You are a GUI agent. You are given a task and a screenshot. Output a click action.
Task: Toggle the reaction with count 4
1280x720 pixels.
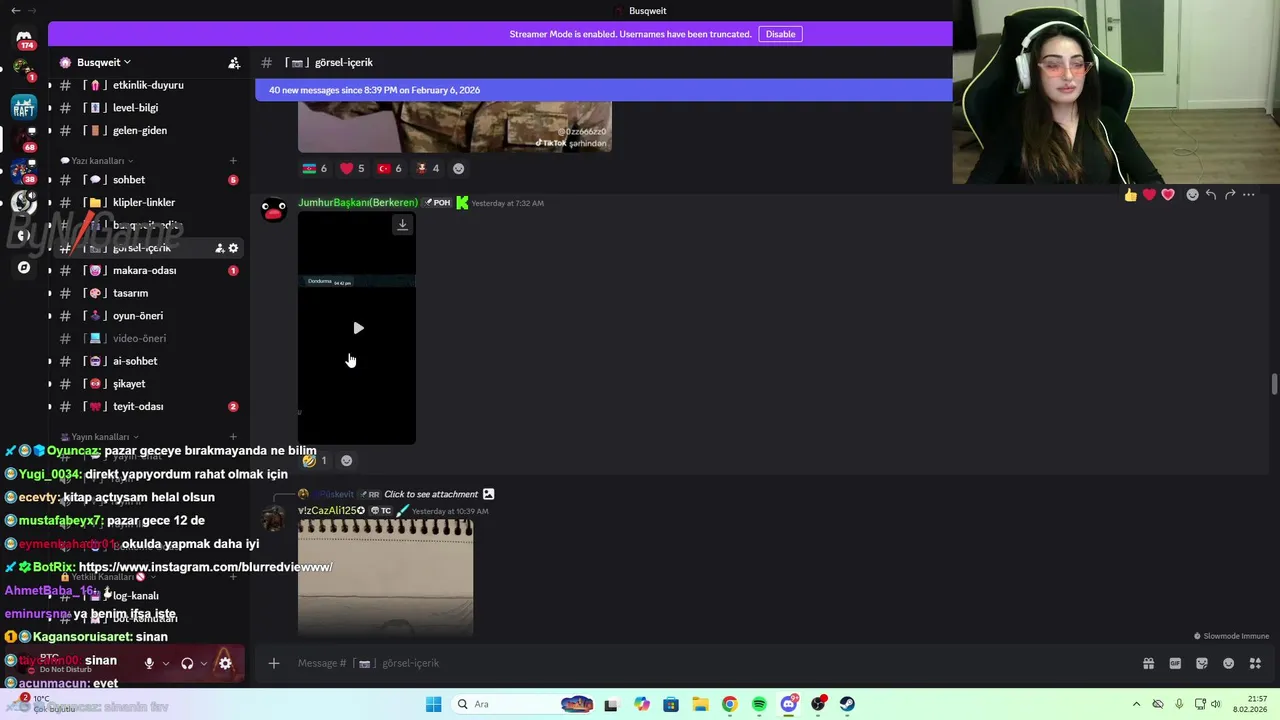click(427, 169)
